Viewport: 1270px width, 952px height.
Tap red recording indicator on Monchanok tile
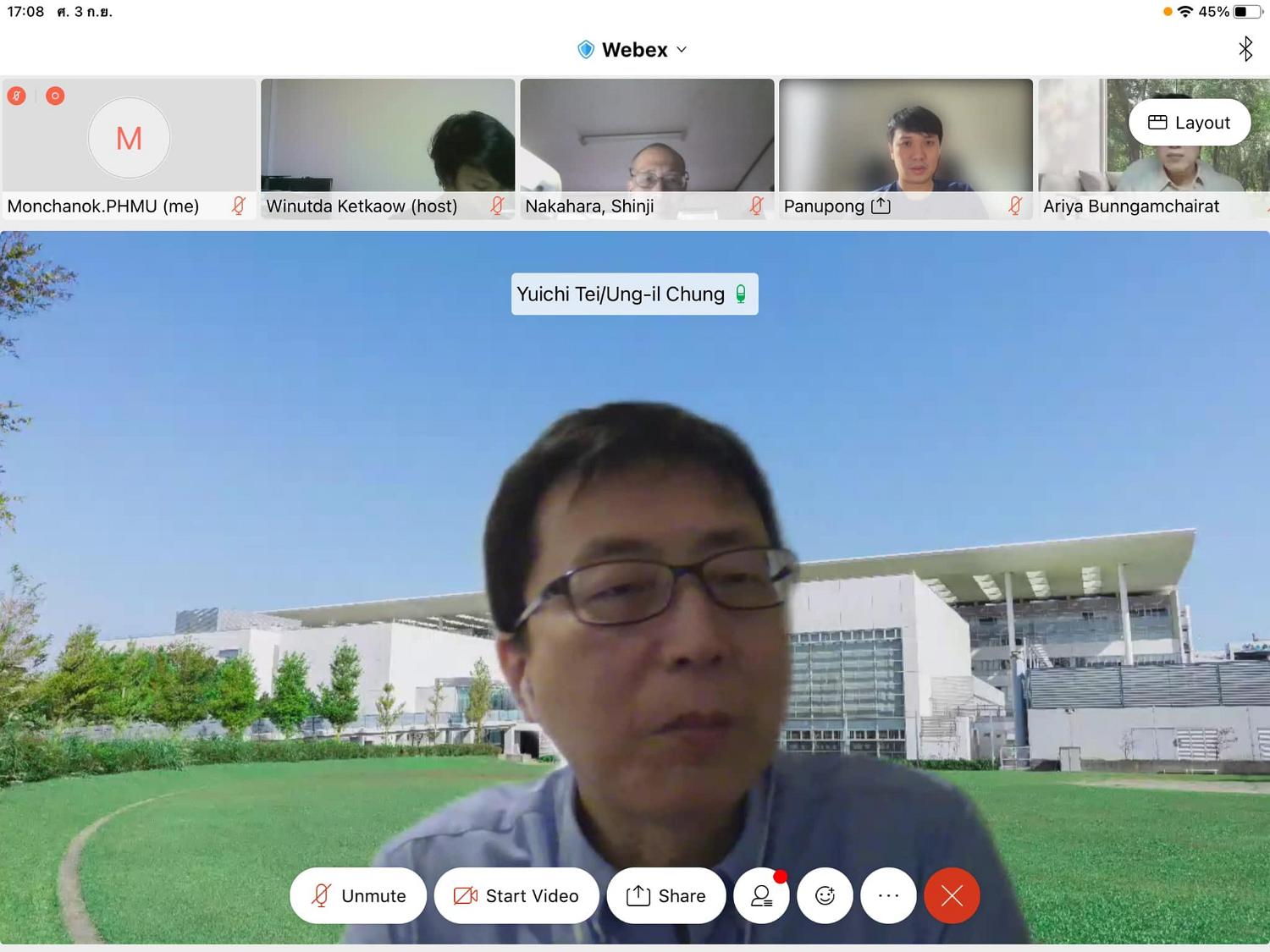pos(55,96)
